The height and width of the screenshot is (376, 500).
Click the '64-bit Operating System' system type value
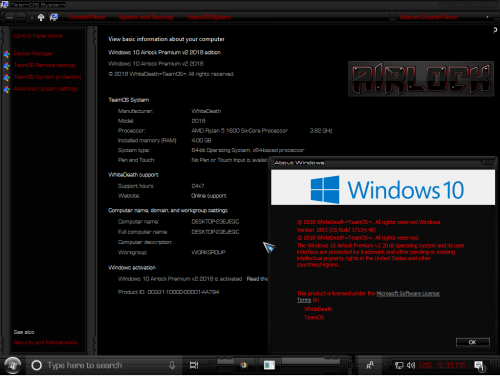point(248,150)
